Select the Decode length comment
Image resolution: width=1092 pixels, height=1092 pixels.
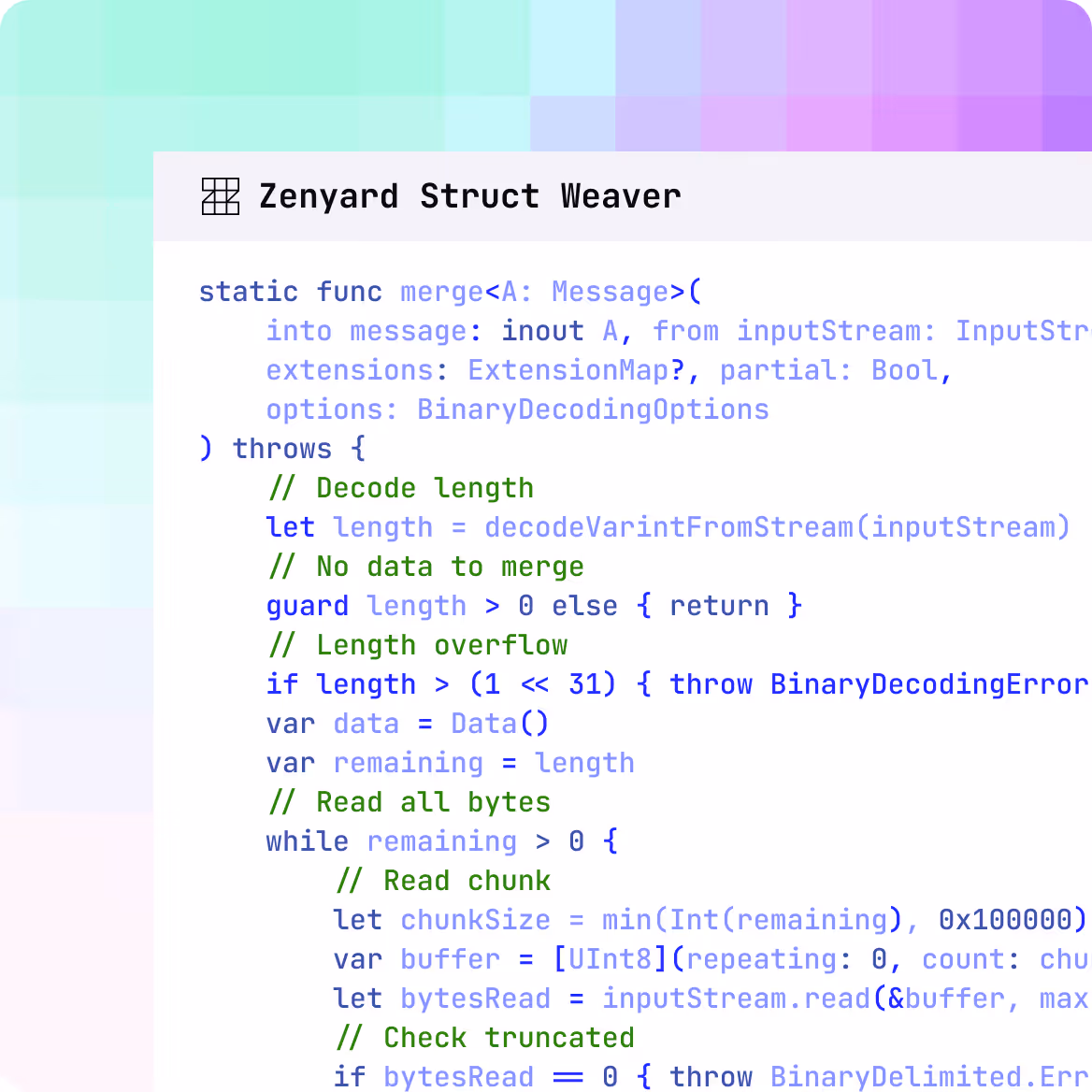tap(400, 488)
